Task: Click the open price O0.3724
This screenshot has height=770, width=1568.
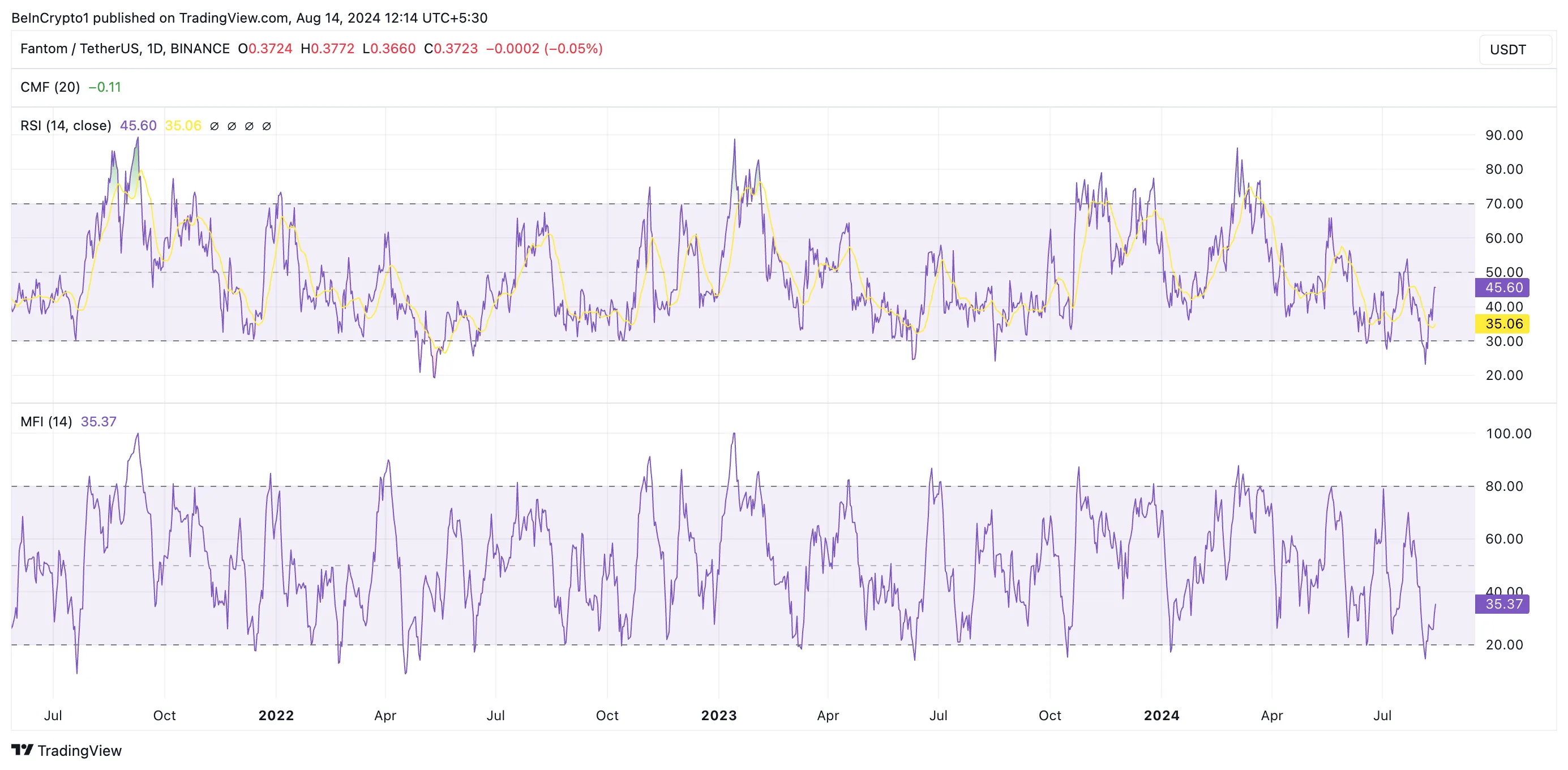Action: click(265, 49)
